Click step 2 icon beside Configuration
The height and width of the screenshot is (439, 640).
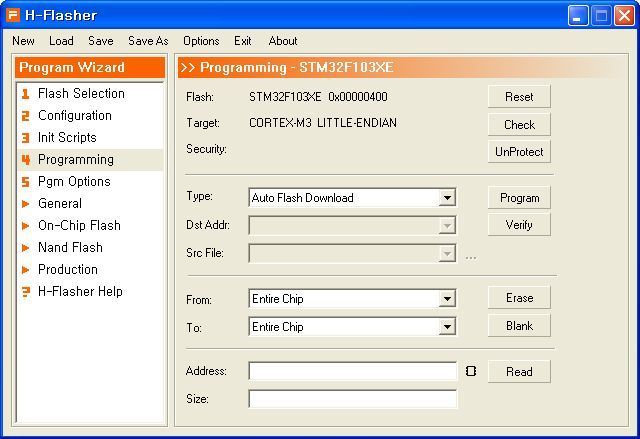[x=25, y=116]
